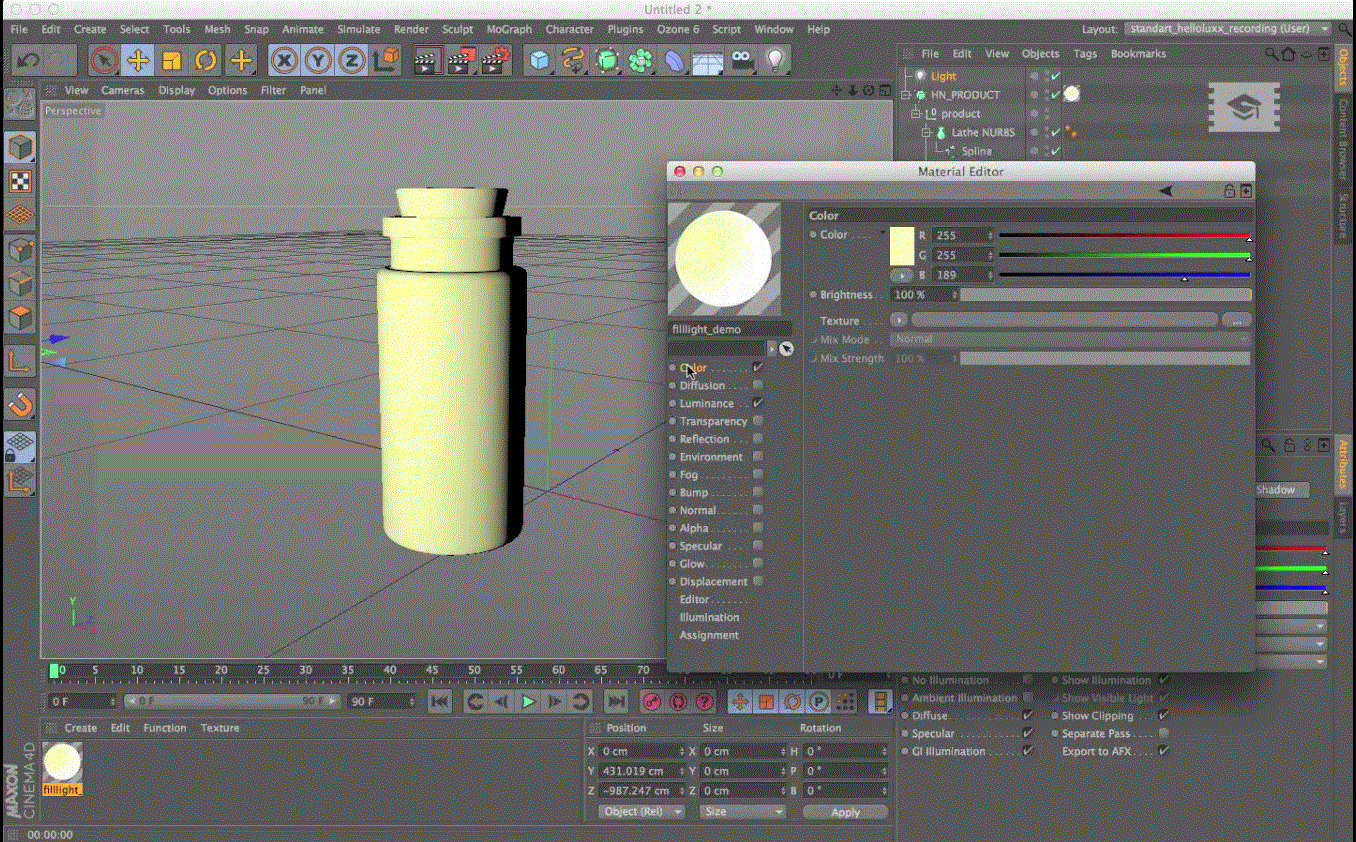This screenshot has height=842, width=1356.
Task: Uncheck the Color channel checkbox
Action: click(758, 368)
